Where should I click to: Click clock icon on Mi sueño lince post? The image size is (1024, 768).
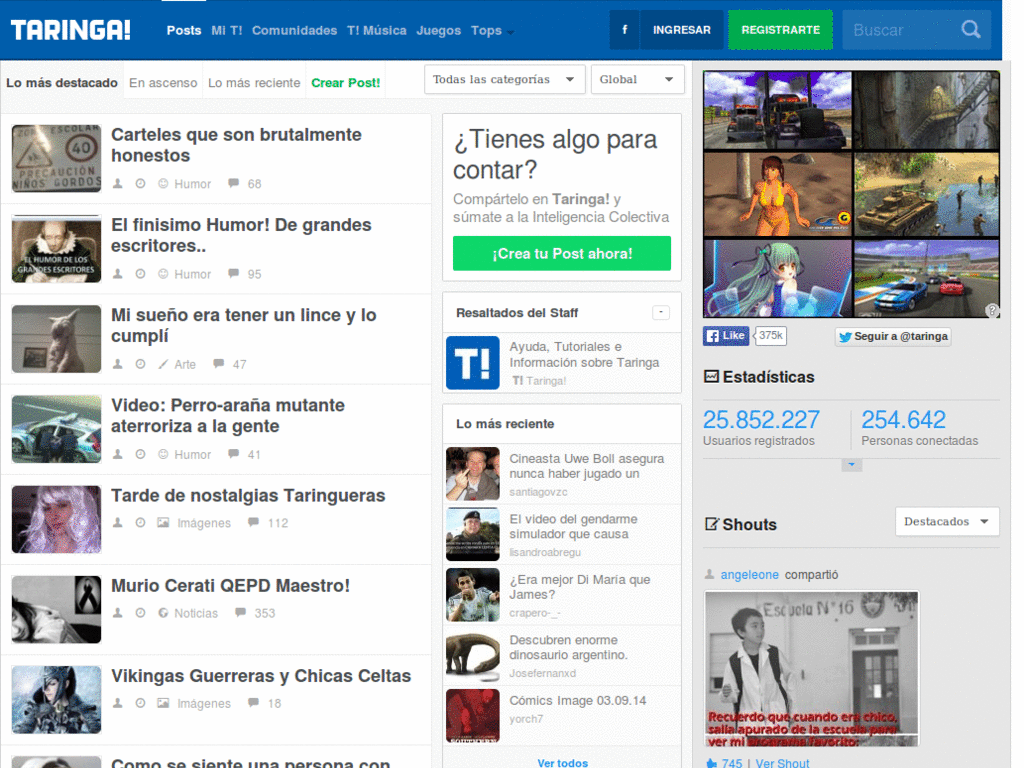pyautogui.click(x=140, y=364)
